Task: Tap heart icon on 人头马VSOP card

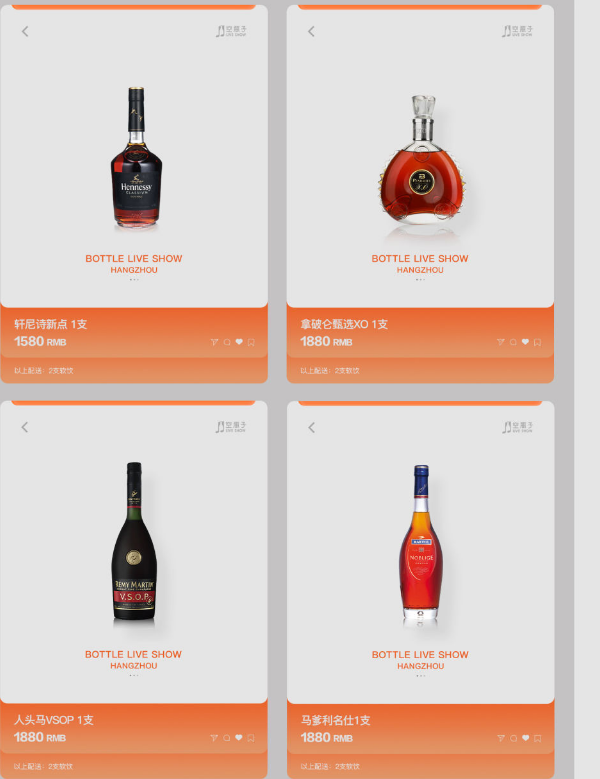Action: click(238, 738)
